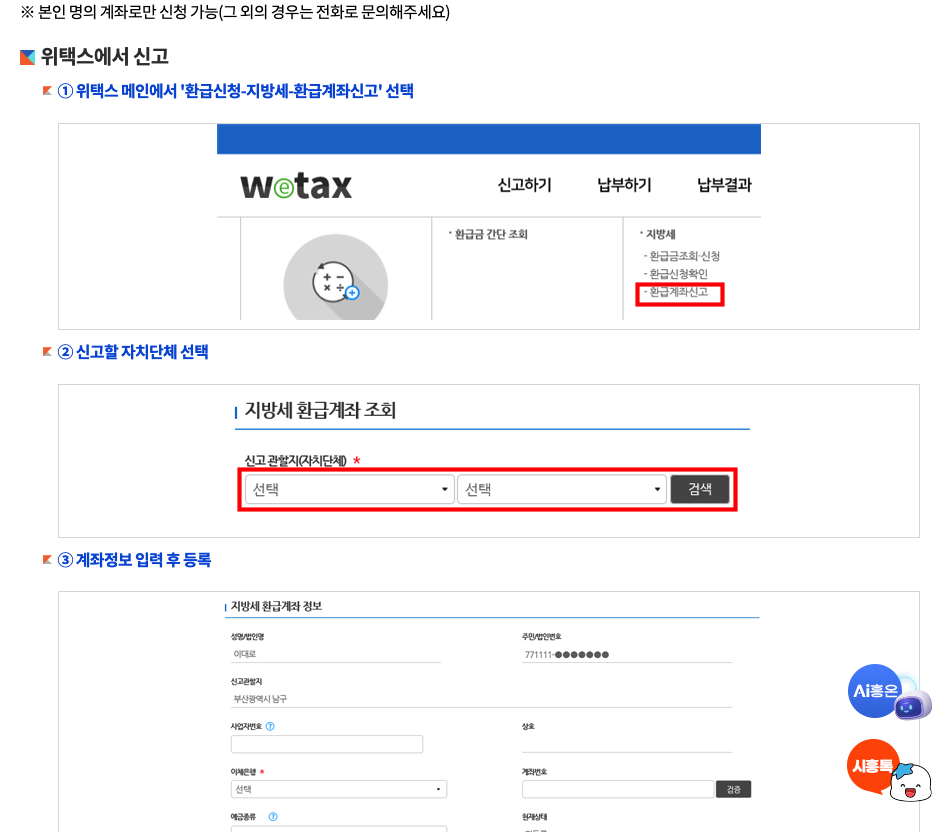The image size is (940, 832).
Task: Expand the second 선택 dropdown beside 검색
Action: [562, 489]
